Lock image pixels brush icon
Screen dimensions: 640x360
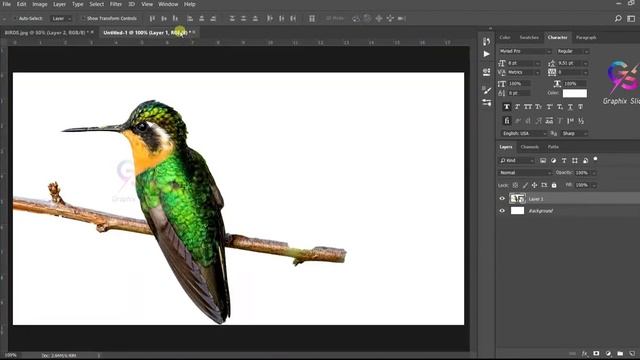point(525,185)
